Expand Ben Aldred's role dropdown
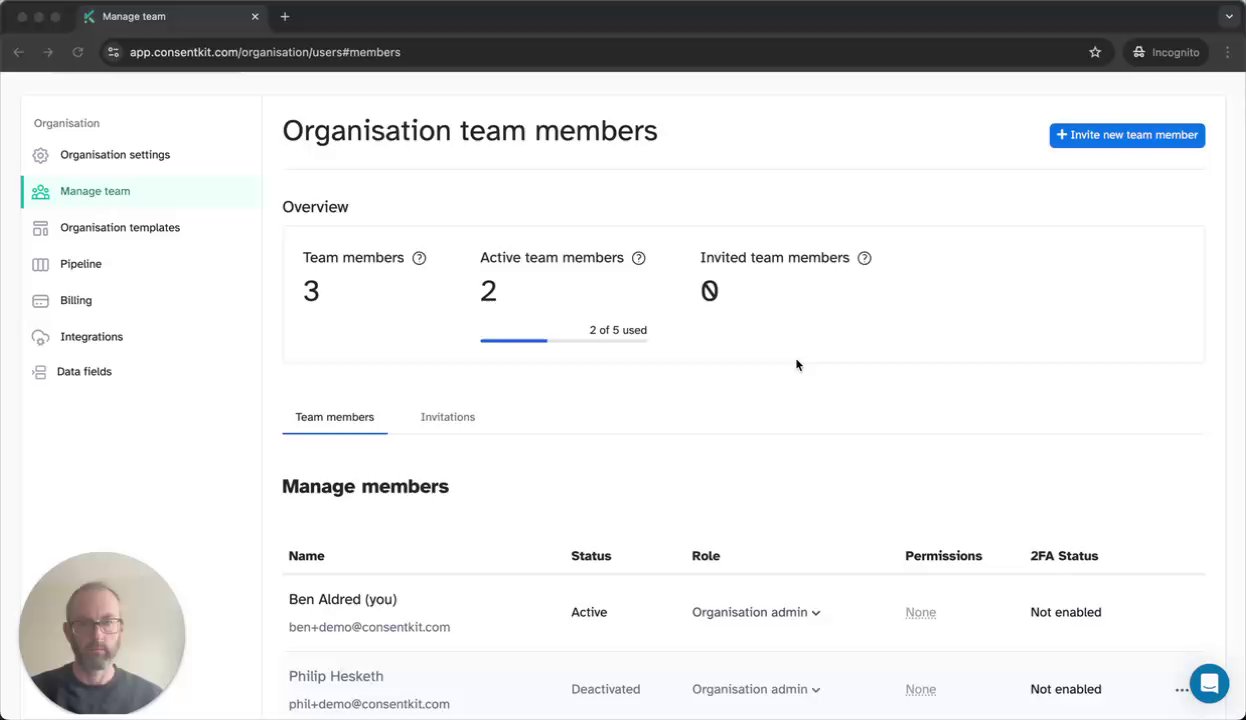The image size is (1246, 720). pyautogui.click(x=756, y=612)
